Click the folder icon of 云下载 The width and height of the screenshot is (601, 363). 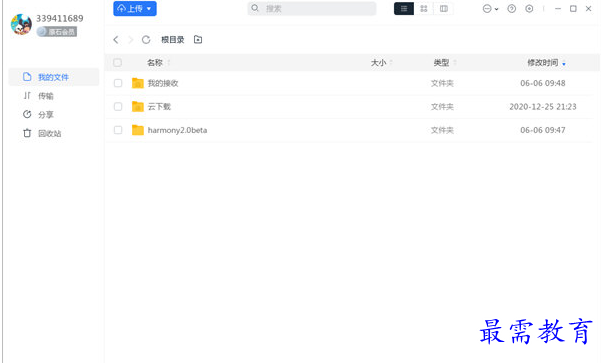[x=138, y=106]
